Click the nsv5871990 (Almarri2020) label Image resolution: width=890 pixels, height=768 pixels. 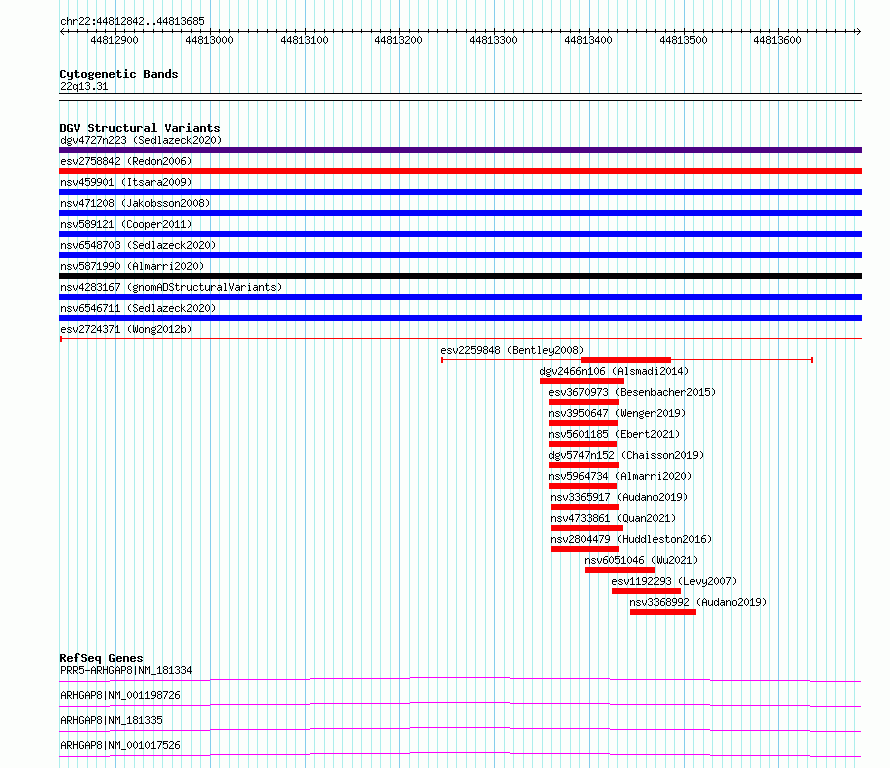pyautogui.click(x=132, y=266)
